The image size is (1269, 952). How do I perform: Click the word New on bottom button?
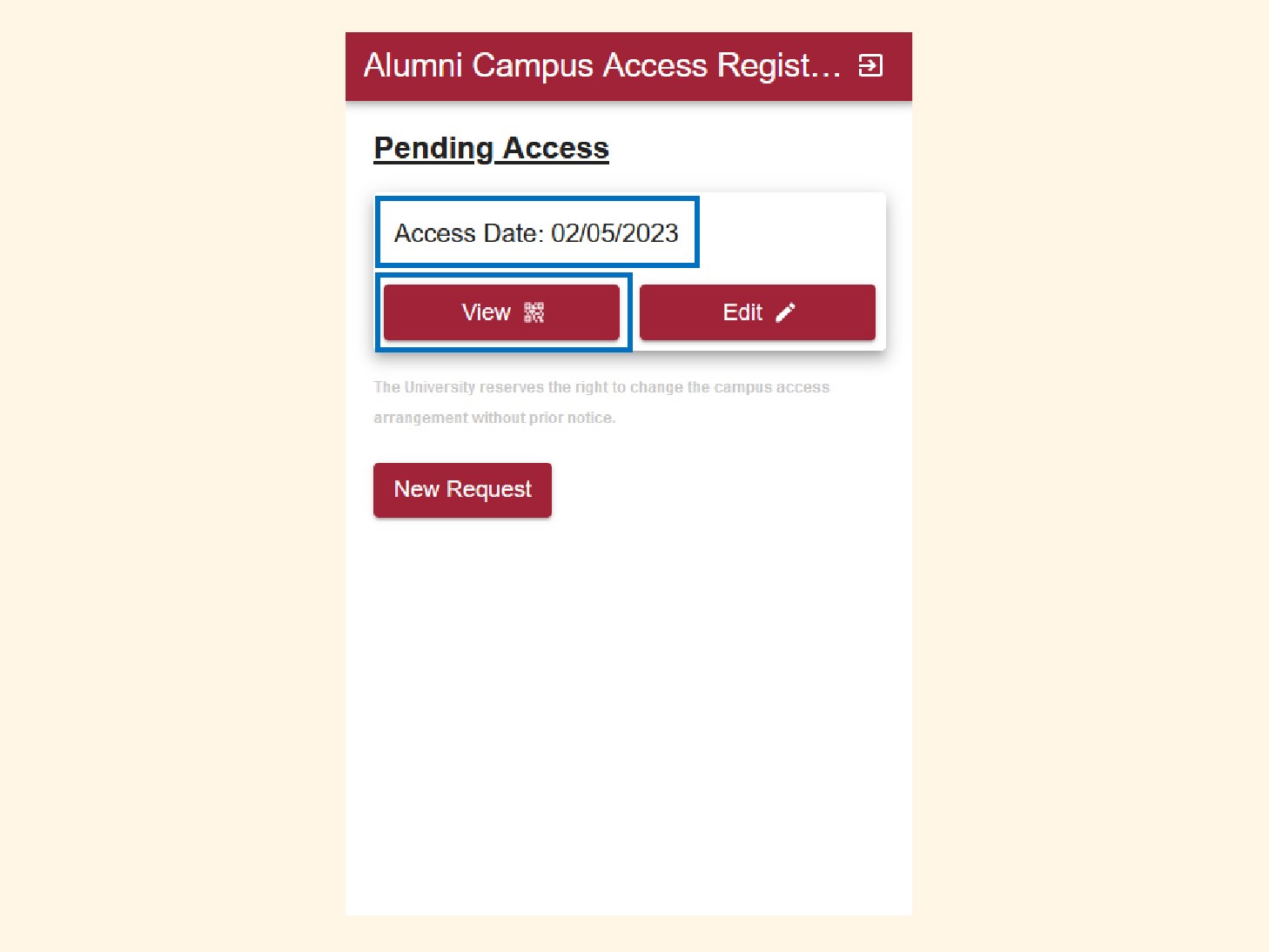[x=416, y=489]
